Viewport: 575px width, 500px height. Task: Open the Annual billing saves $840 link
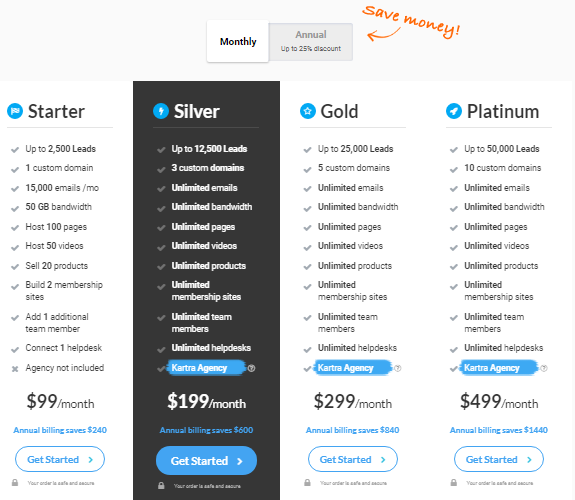tap(352, 430)
